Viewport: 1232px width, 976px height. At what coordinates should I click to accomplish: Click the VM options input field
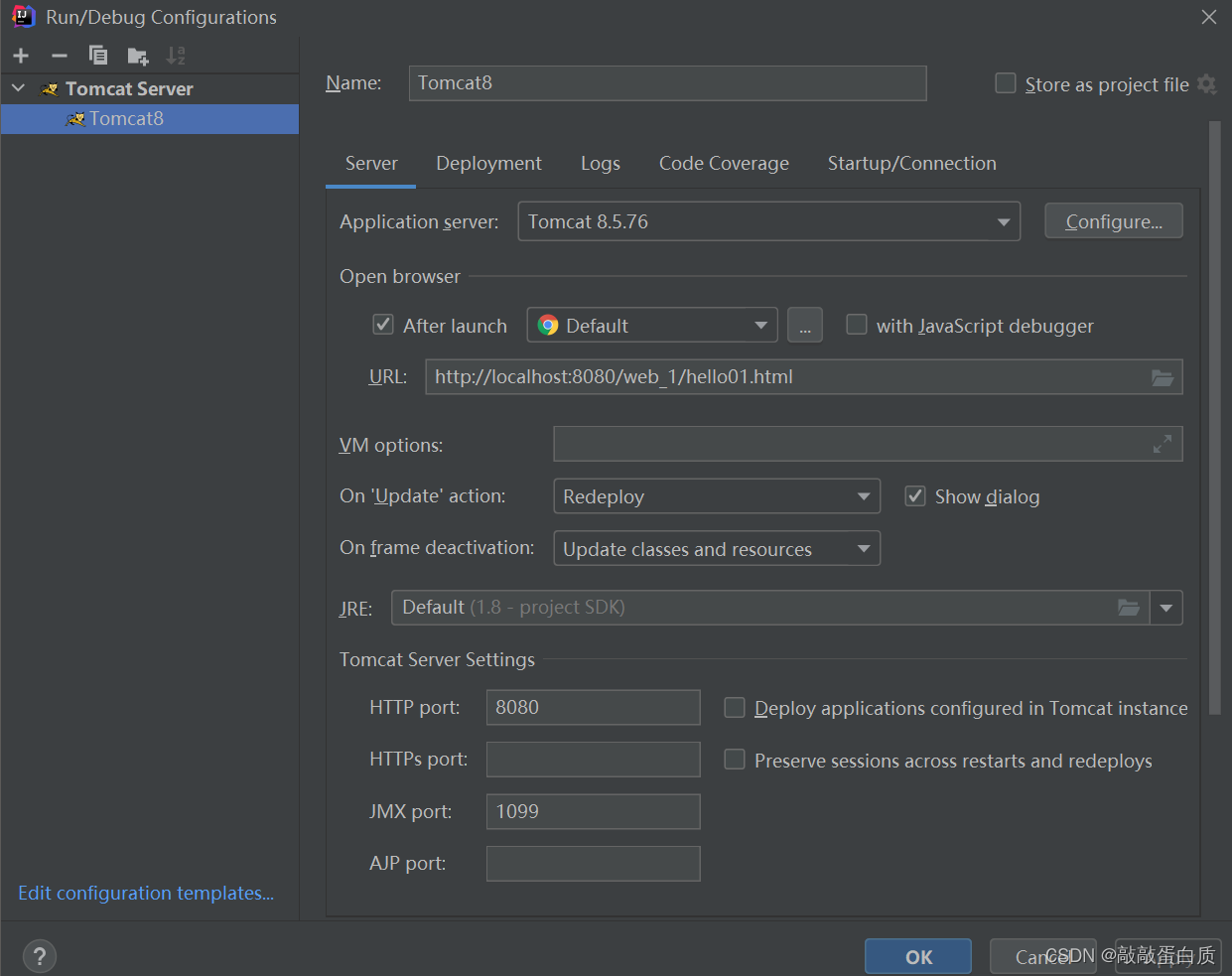(x=868, y=445)
